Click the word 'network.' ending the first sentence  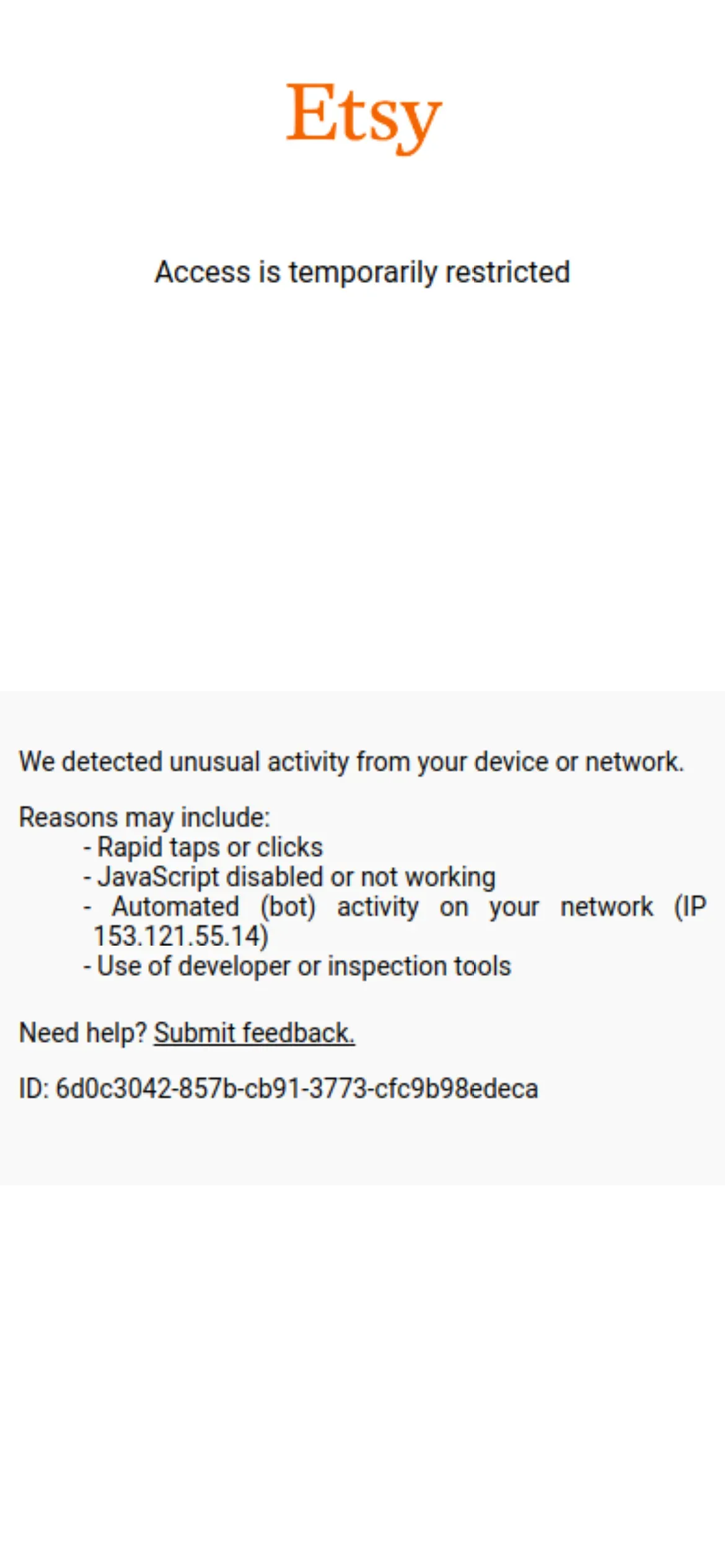pos(634,762)
